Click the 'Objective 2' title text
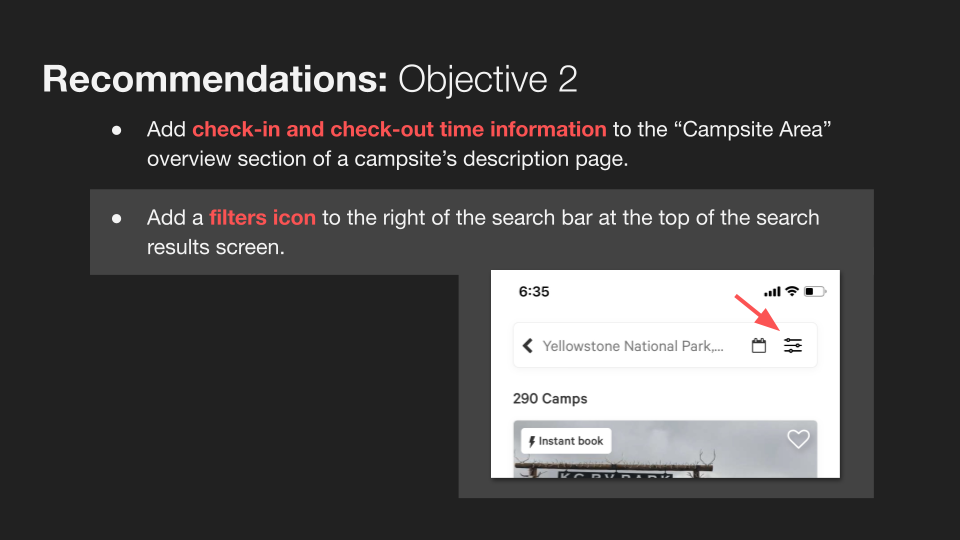The width and height of the screenshot is (960, 540). point(487,80)
